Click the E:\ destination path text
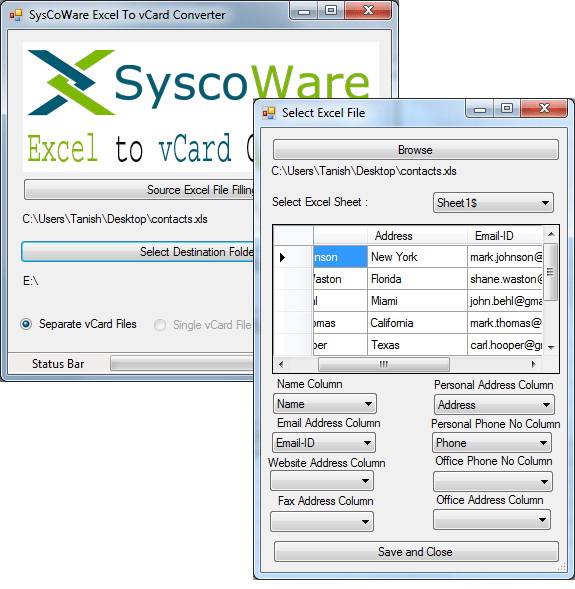This screenshot has width=575, height=589. point(30,281)
